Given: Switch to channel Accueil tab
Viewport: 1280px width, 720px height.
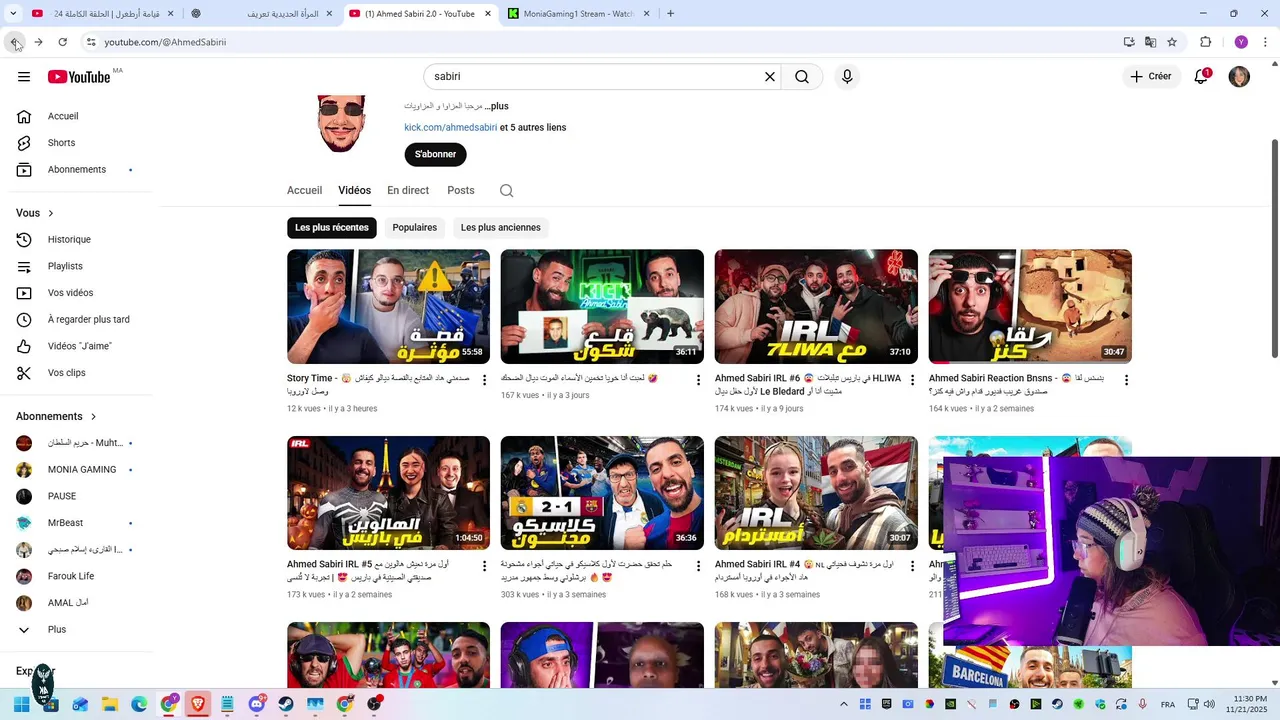Looking at the screenshot, I should click(304, 190).
